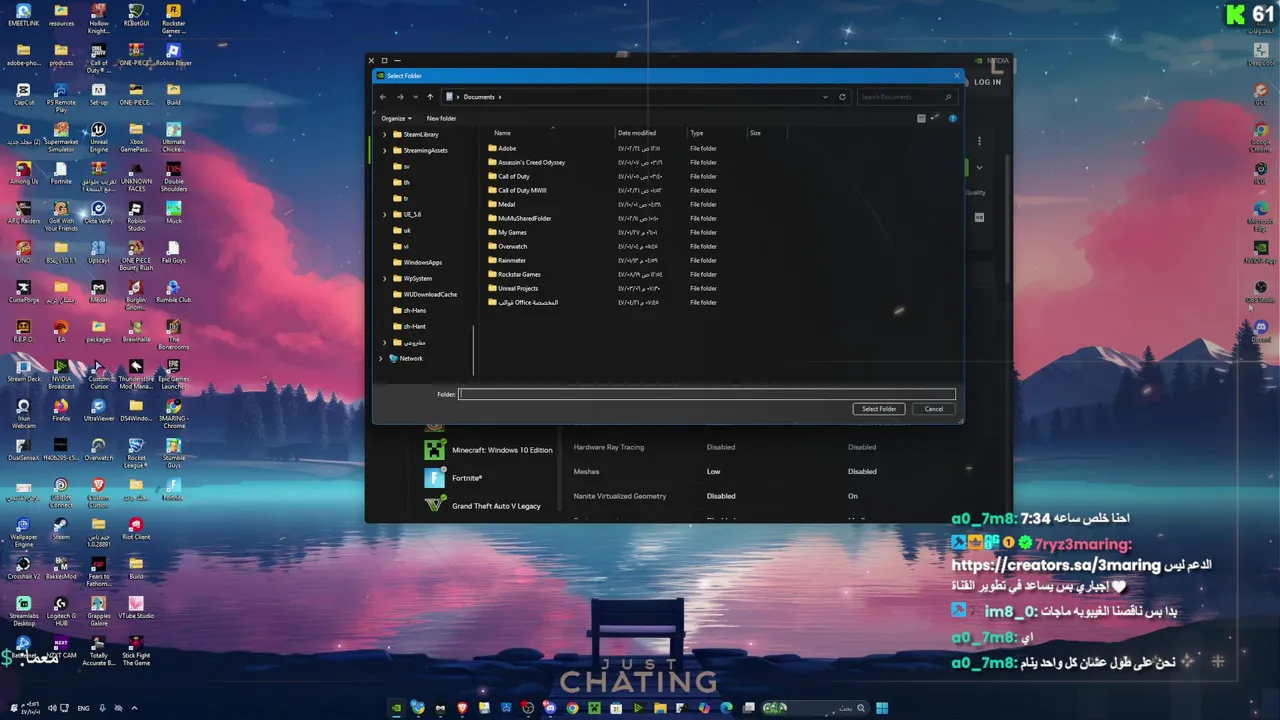
Task: Open the Logitech G HUB desktop icon
Action: [x=61, y=610]
